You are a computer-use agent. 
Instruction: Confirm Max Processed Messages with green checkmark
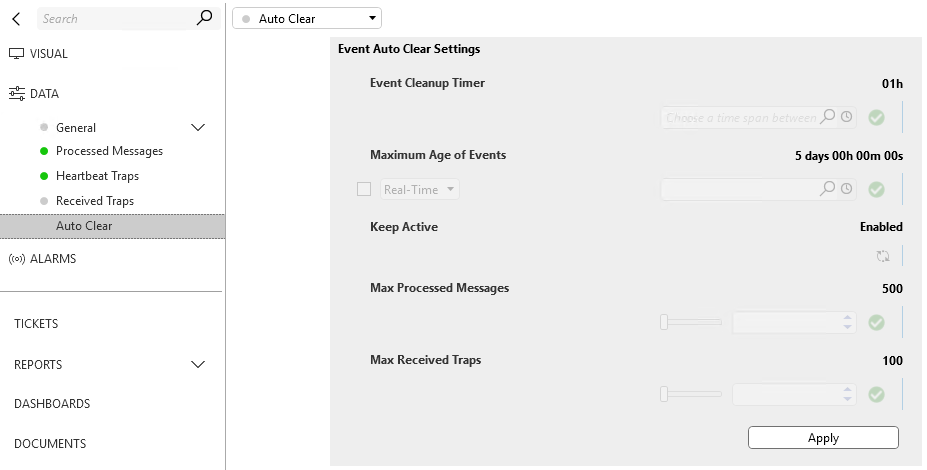coord(876,323)
